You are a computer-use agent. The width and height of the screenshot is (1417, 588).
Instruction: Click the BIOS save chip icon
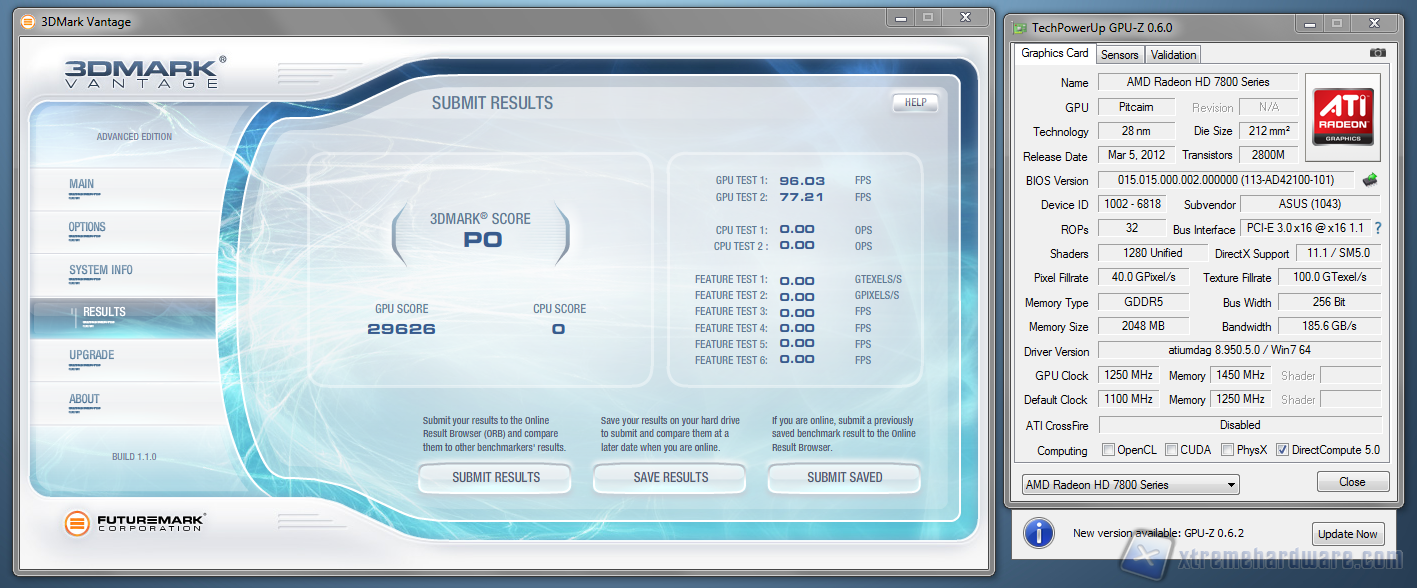1370,180
